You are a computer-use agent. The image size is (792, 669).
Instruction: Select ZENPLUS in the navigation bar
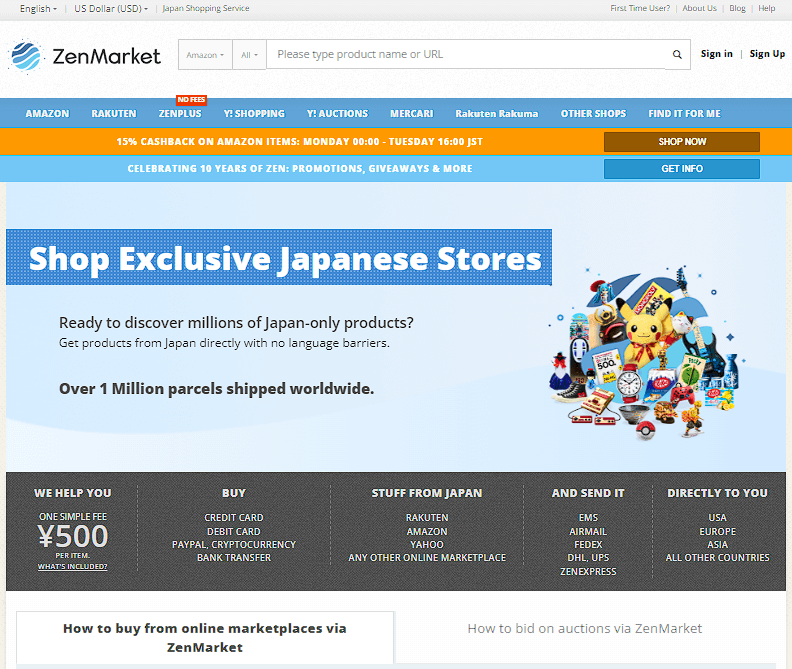[x=180, y=114]
